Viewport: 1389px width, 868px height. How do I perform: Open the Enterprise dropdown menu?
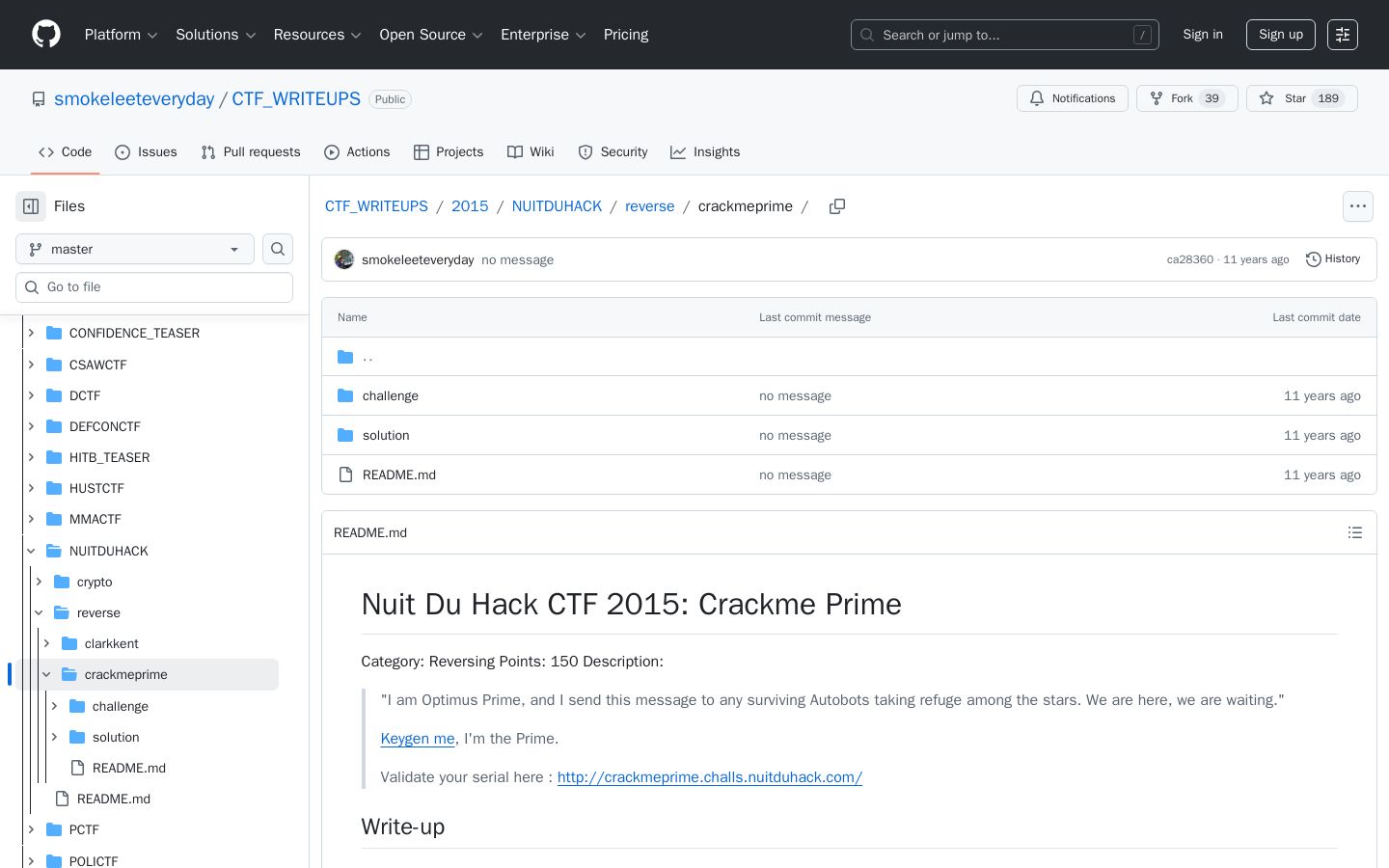click(543, 35)
